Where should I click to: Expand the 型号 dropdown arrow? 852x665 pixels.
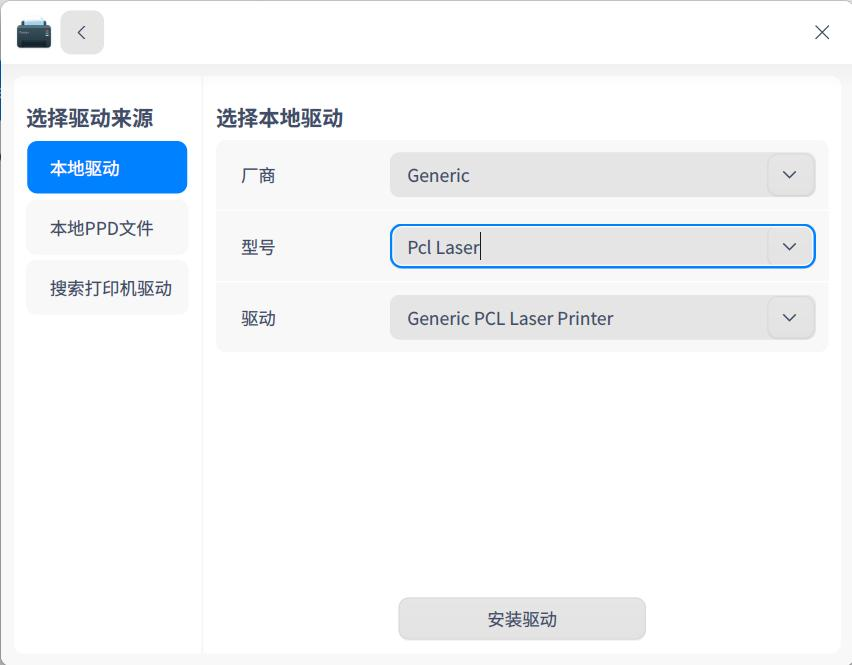pos(791,247)
